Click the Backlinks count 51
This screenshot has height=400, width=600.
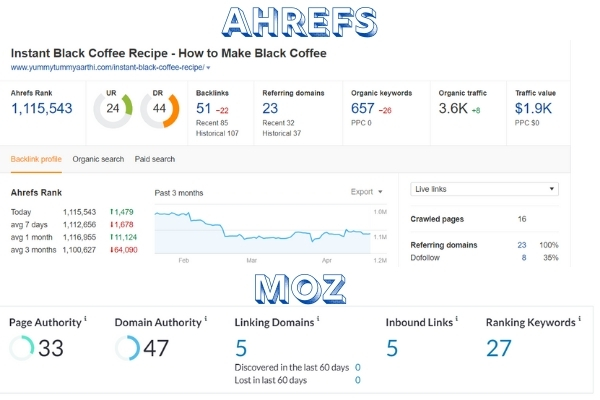click(204, 109)
